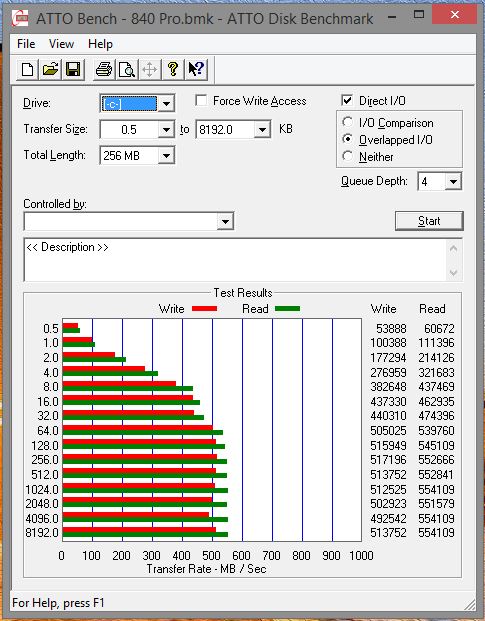Click the Start benchmark button

point(429,221)
